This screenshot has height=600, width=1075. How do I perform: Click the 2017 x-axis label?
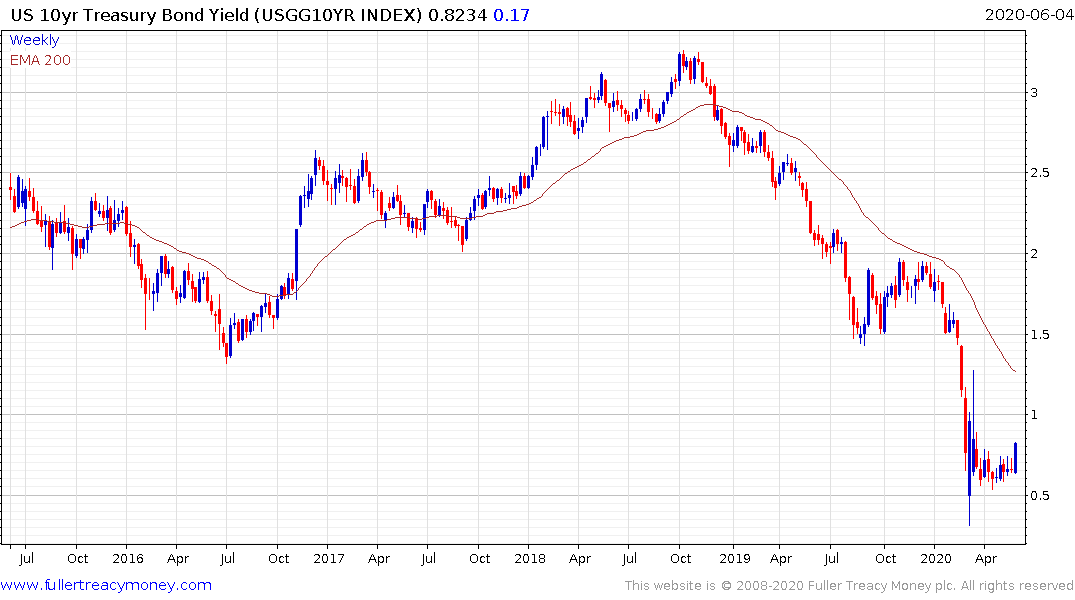(x=328, y=559)
